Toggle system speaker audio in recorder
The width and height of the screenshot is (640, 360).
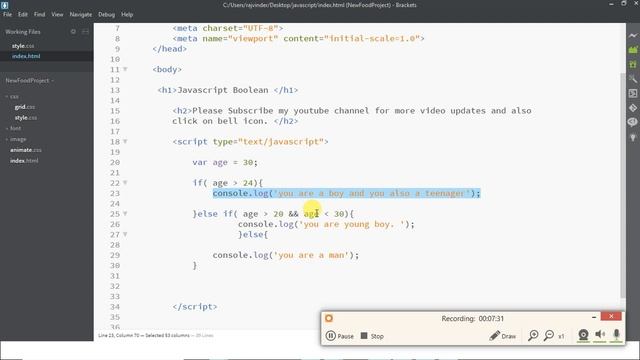click(600, 335)
